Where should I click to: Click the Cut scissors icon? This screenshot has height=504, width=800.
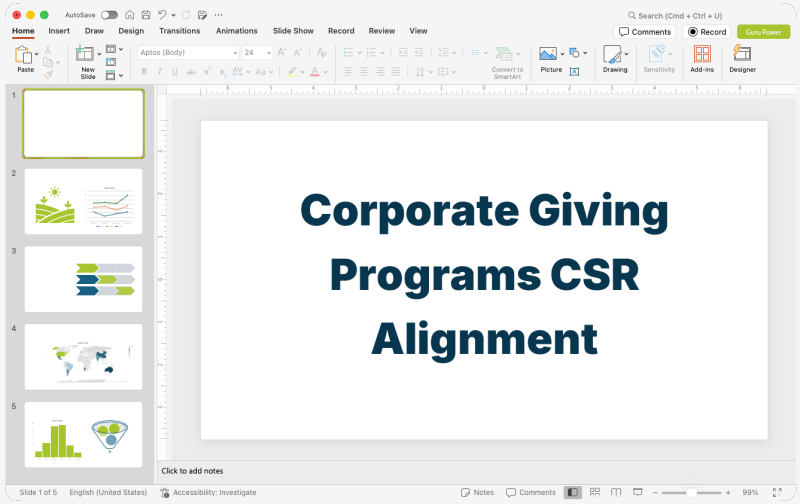47,49
